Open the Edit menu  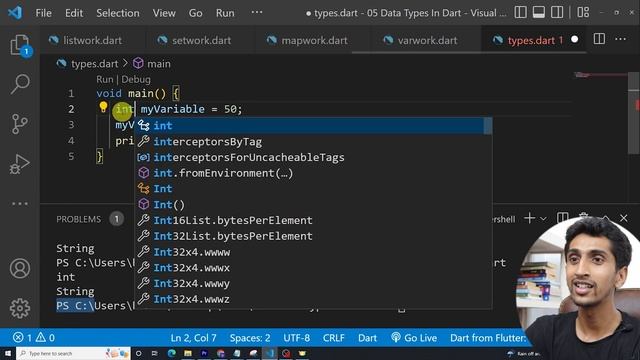pos(74,13)
